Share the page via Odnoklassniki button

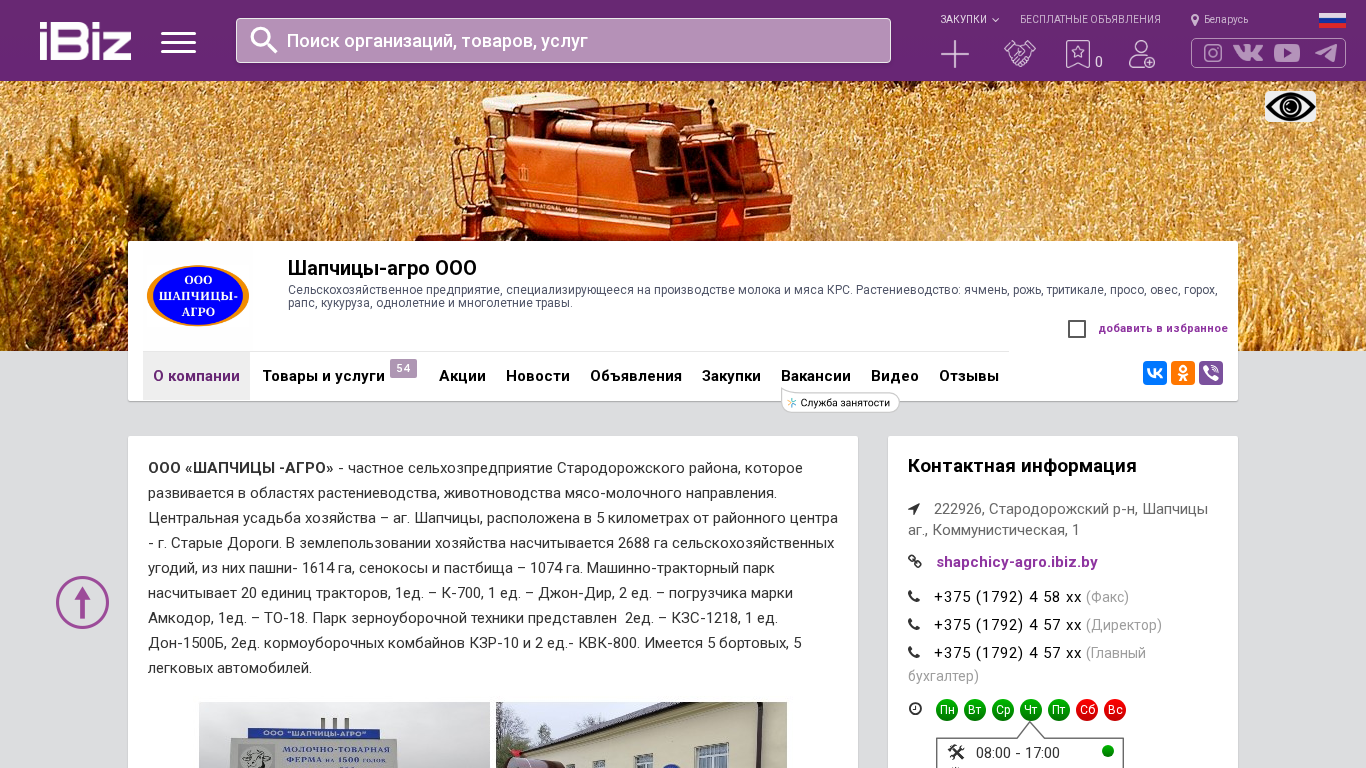point(1183,373)
